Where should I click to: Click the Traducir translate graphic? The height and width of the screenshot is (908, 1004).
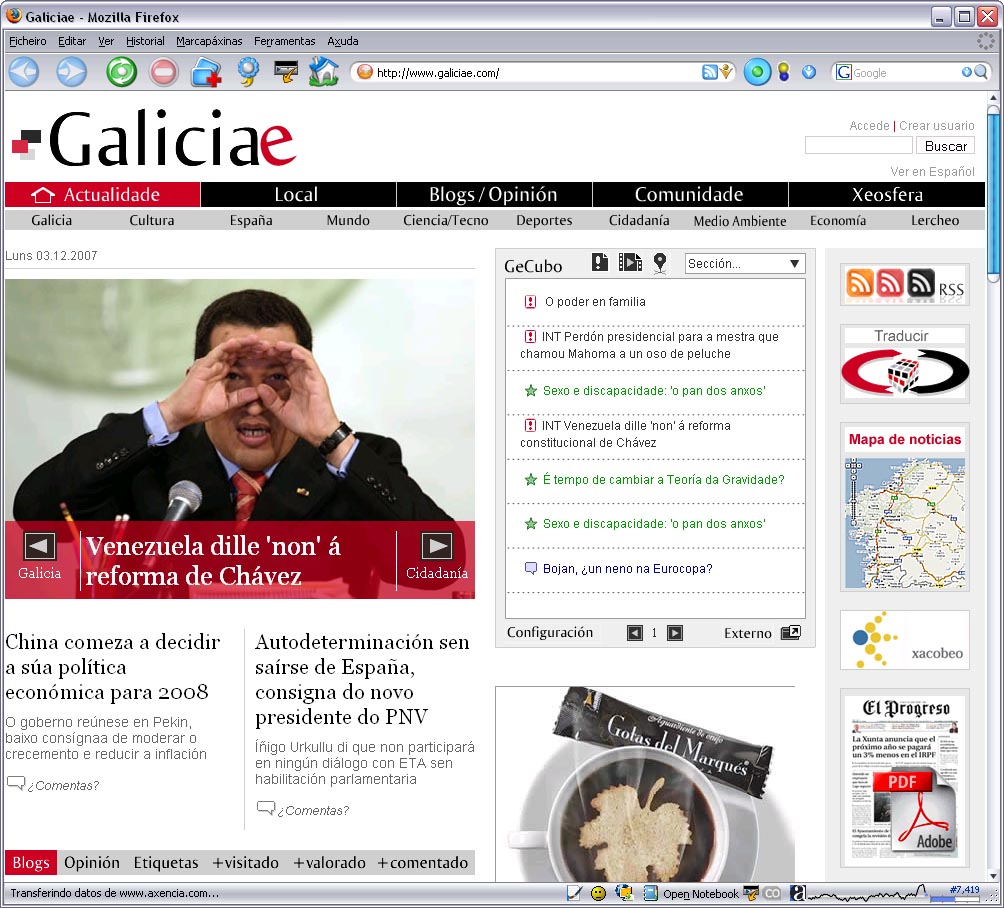[905, 371]
